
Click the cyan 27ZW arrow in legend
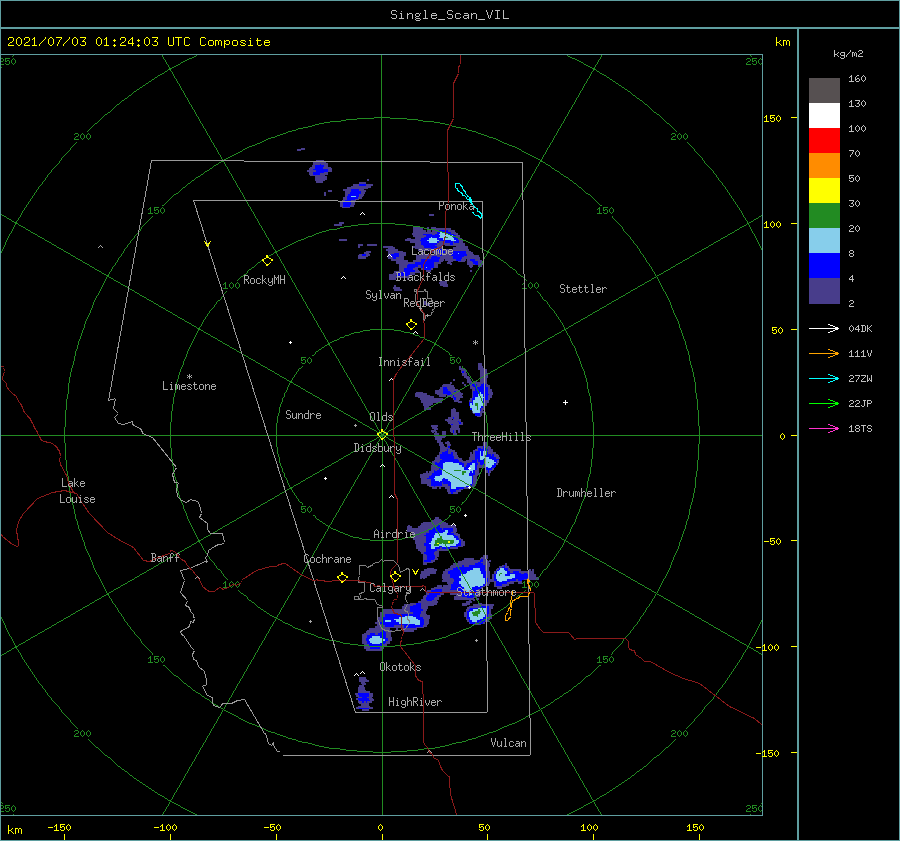(x=824, y=378)
